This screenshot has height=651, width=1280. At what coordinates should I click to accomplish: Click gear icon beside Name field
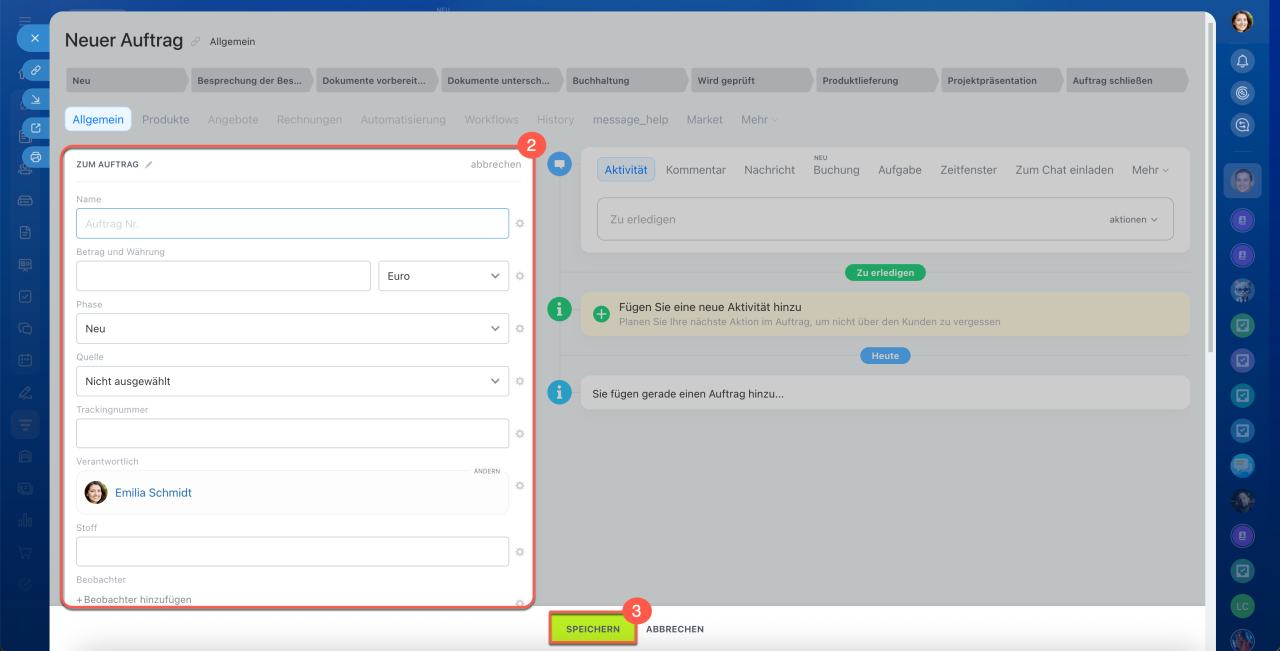click(520, 223)
